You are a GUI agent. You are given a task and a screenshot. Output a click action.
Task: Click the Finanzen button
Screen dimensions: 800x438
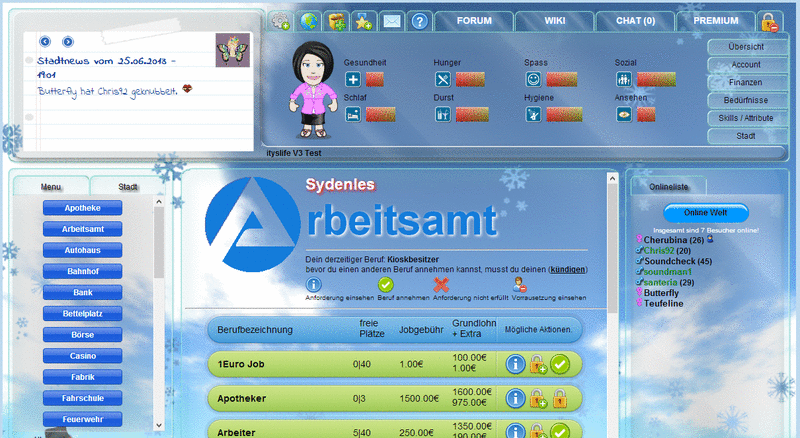point(744,82)
